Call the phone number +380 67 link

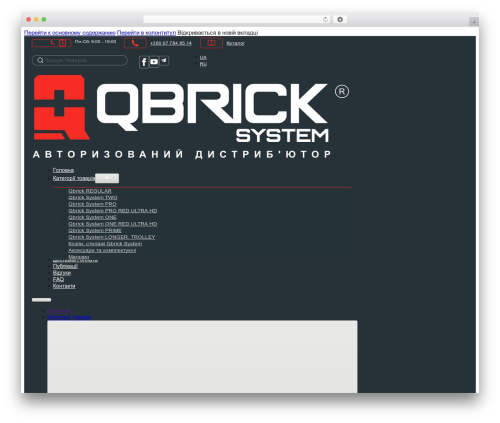171,43
